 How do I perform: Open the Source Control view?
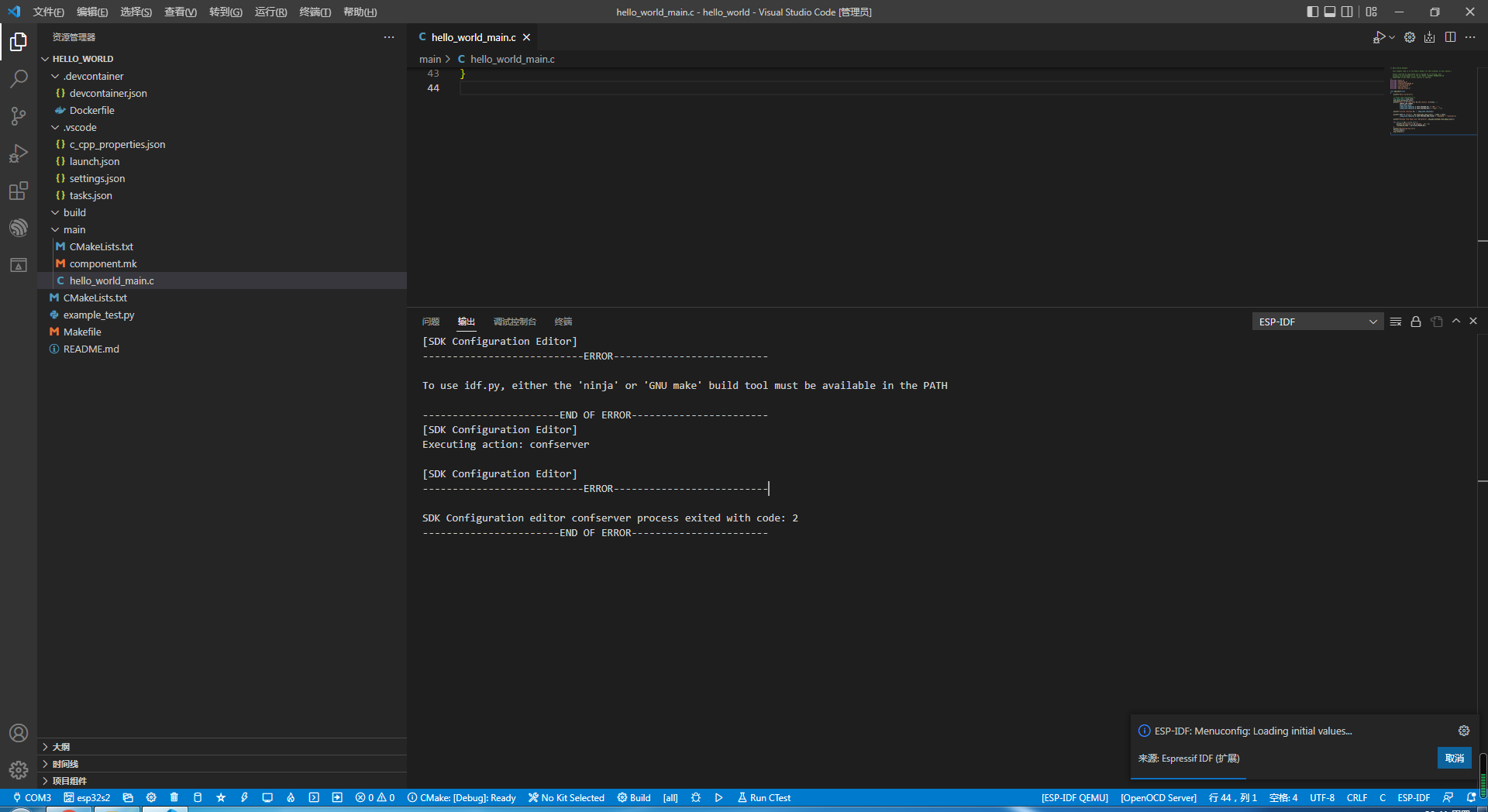coord(19,115)
